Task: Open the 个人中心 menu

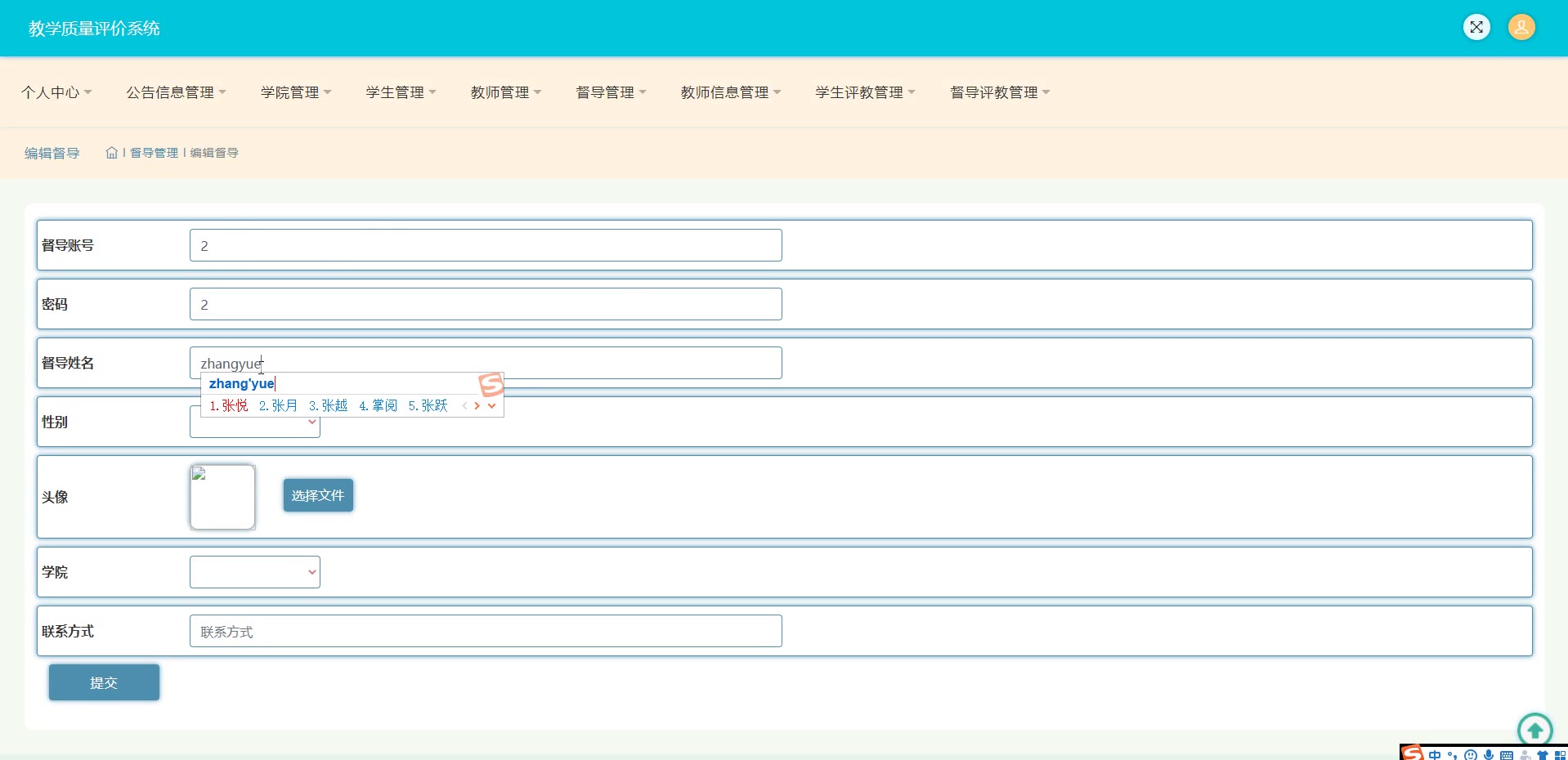Action: (x=56, y=92)
